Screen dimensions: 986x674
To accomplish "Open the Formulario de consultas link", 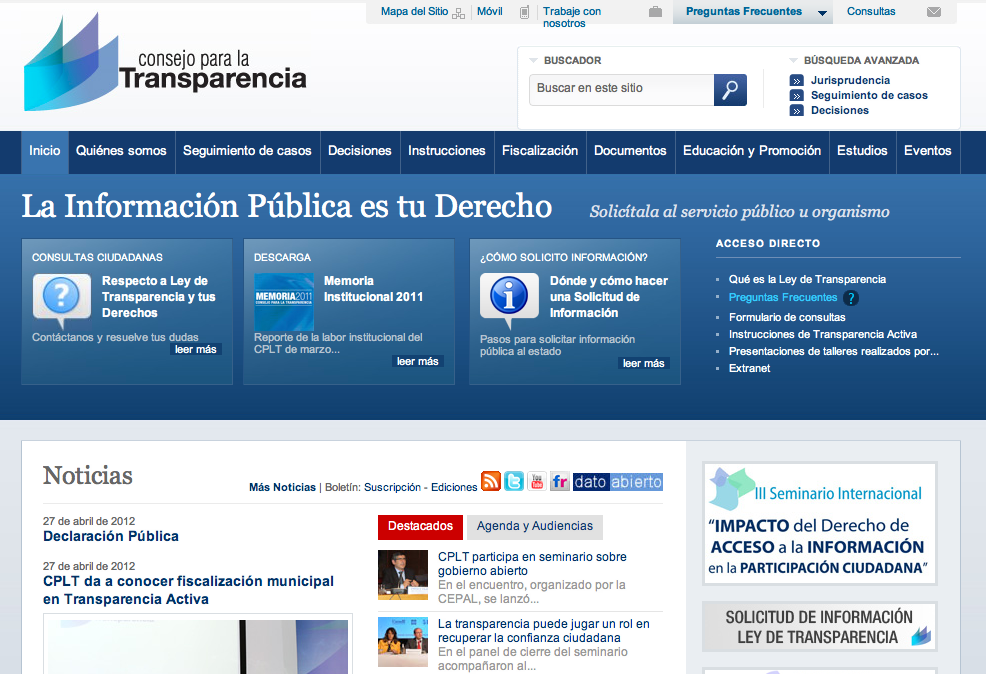I will coord(787,317).
